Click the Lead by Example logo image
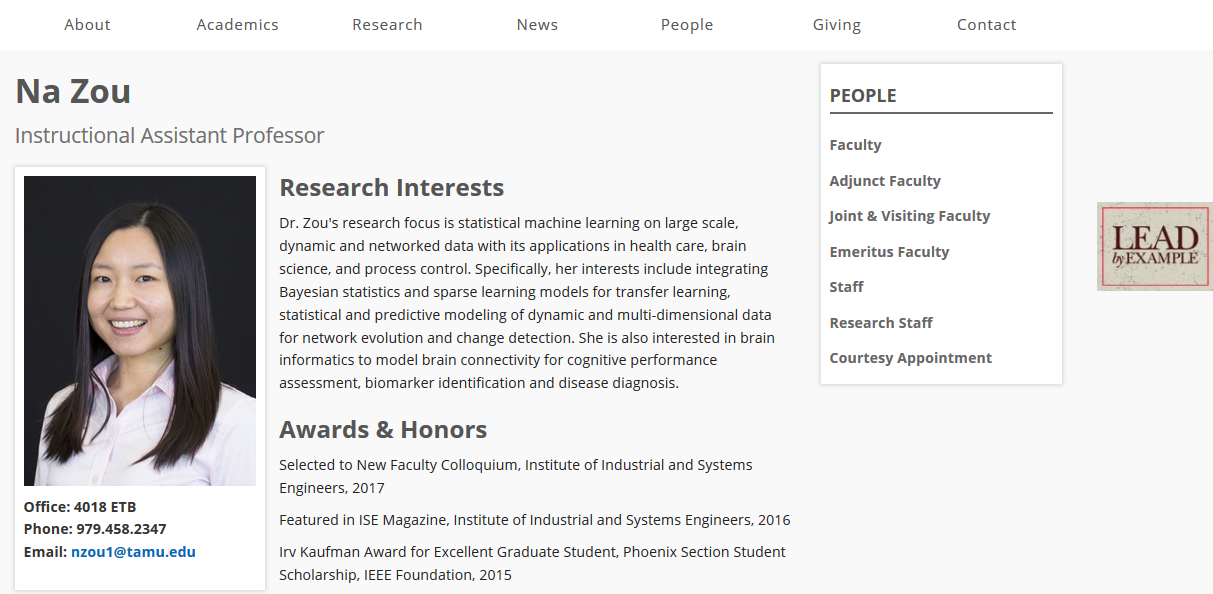The width and height of the screenshot is (1213, 594). (1154, 247)
